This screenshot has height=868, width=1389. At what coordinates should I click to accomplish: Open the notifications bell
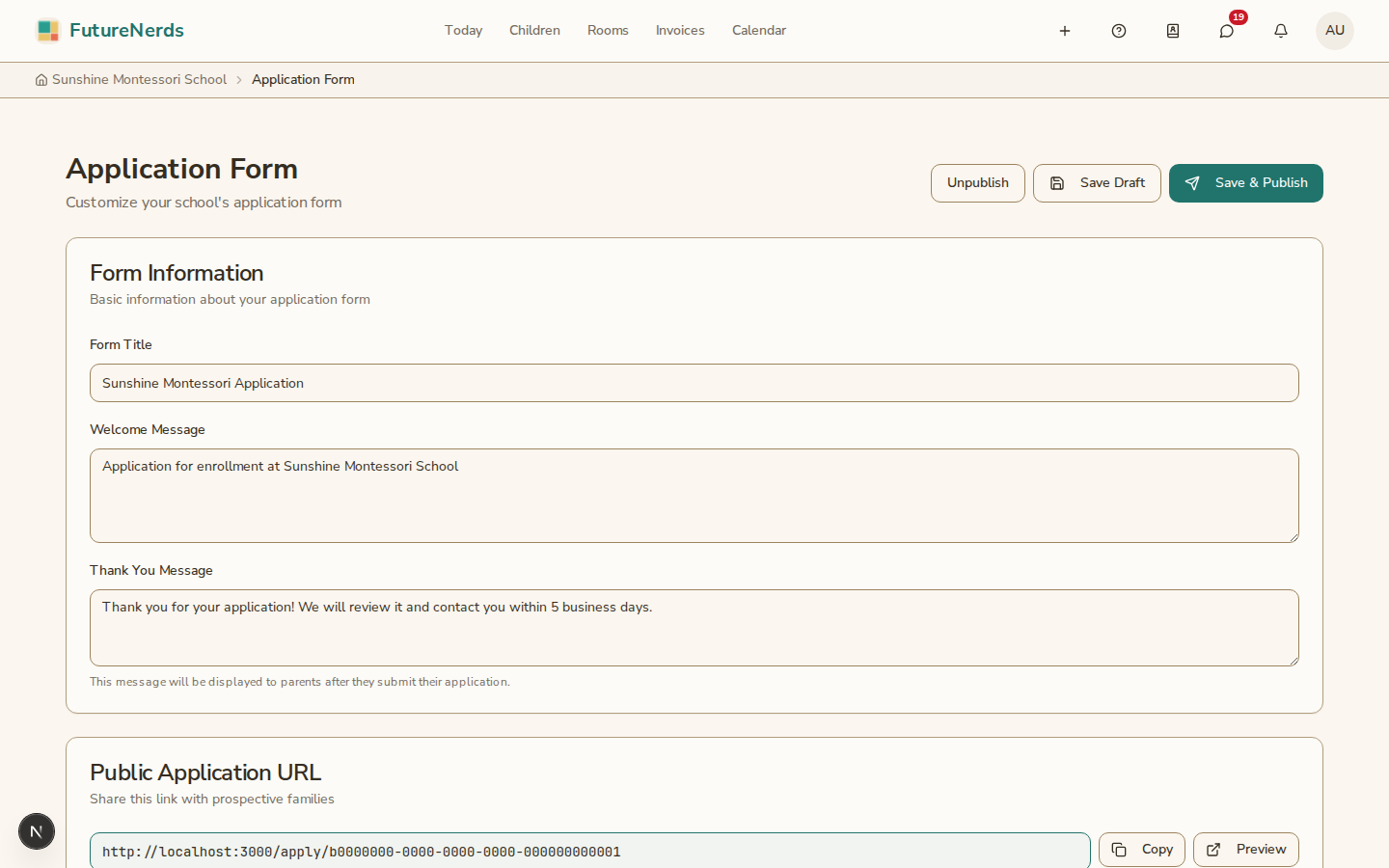pyautogui.click(x=1281, y=31)
